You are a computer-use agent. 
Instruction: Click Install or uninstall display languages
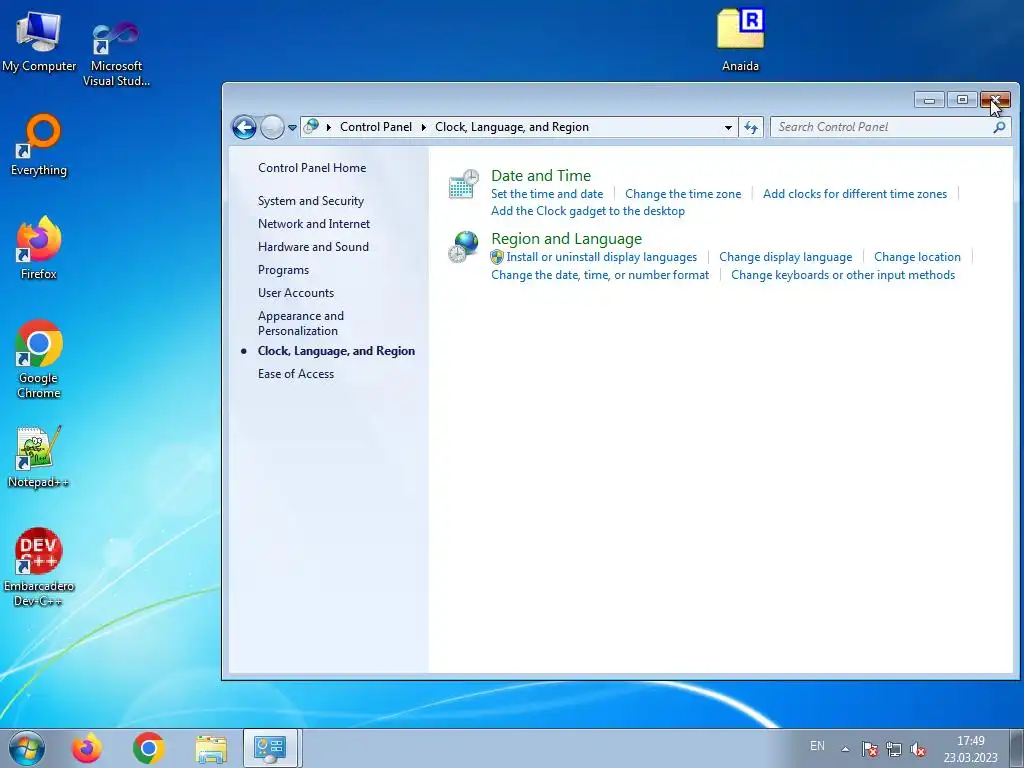[x=601, y=257]
